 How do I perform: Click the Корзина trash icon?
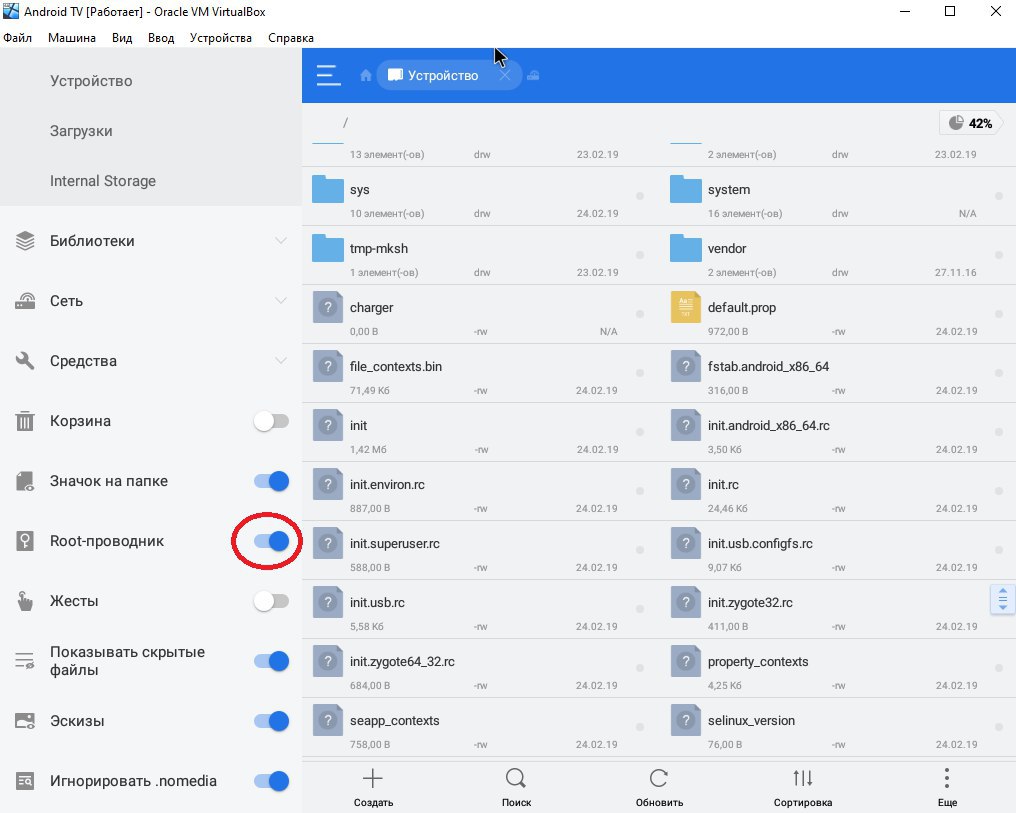coord(25,421)
